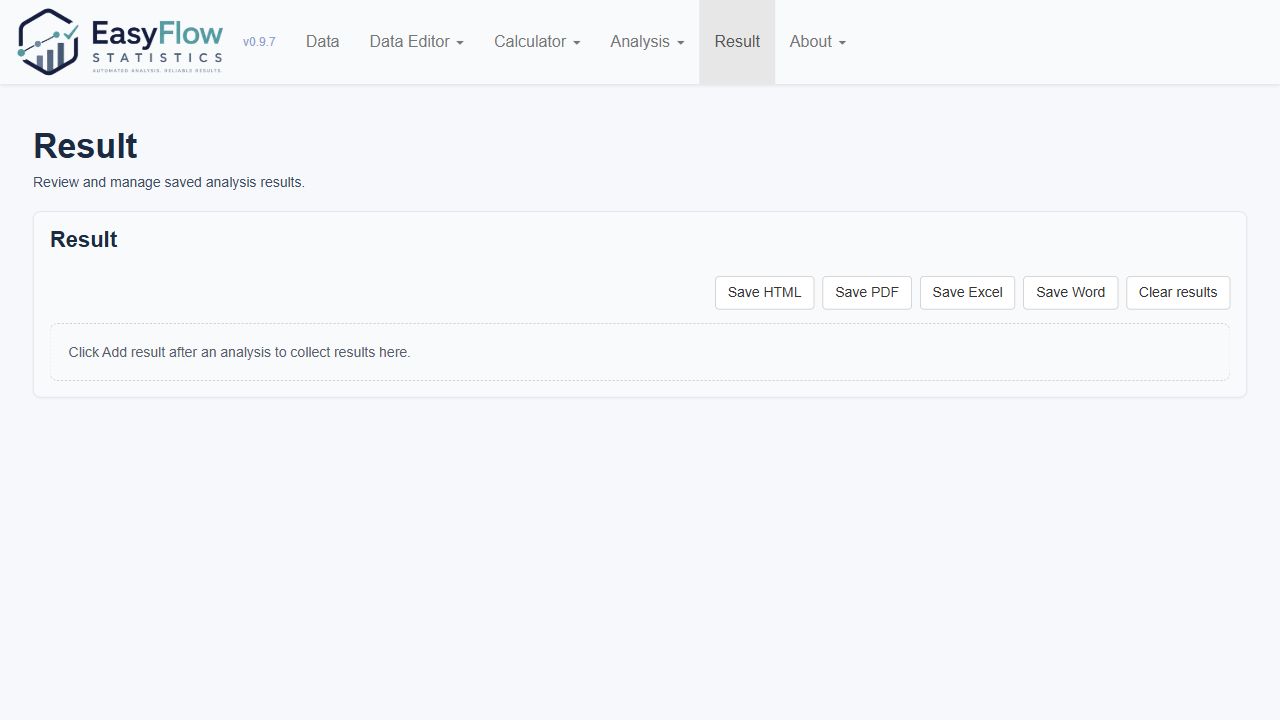Click the 'Review and manage saved analysis results' subtitle

[169, 182]
